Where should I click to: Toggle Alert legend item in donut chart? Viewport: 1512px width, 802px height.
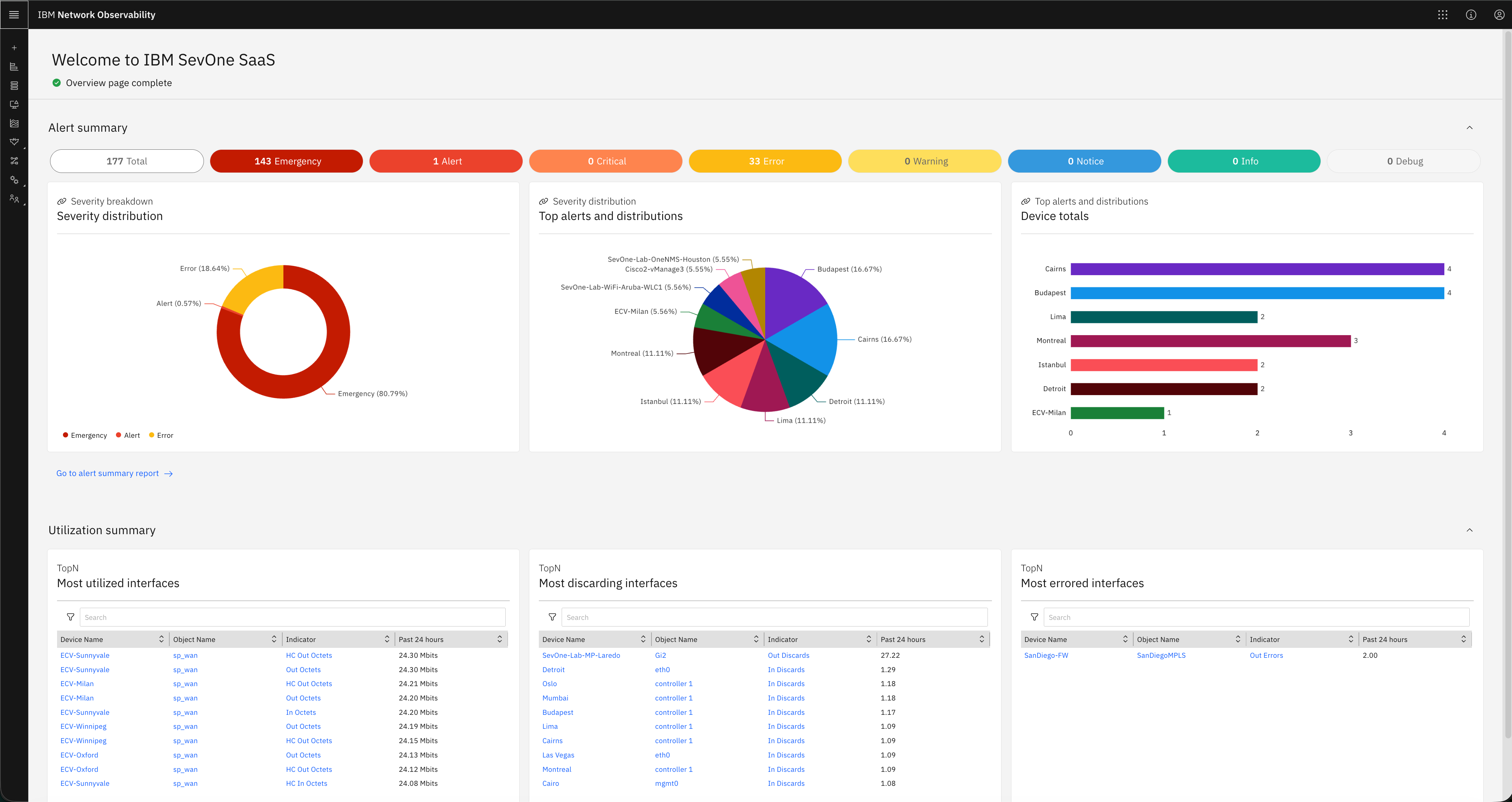(x=128, y=435)
